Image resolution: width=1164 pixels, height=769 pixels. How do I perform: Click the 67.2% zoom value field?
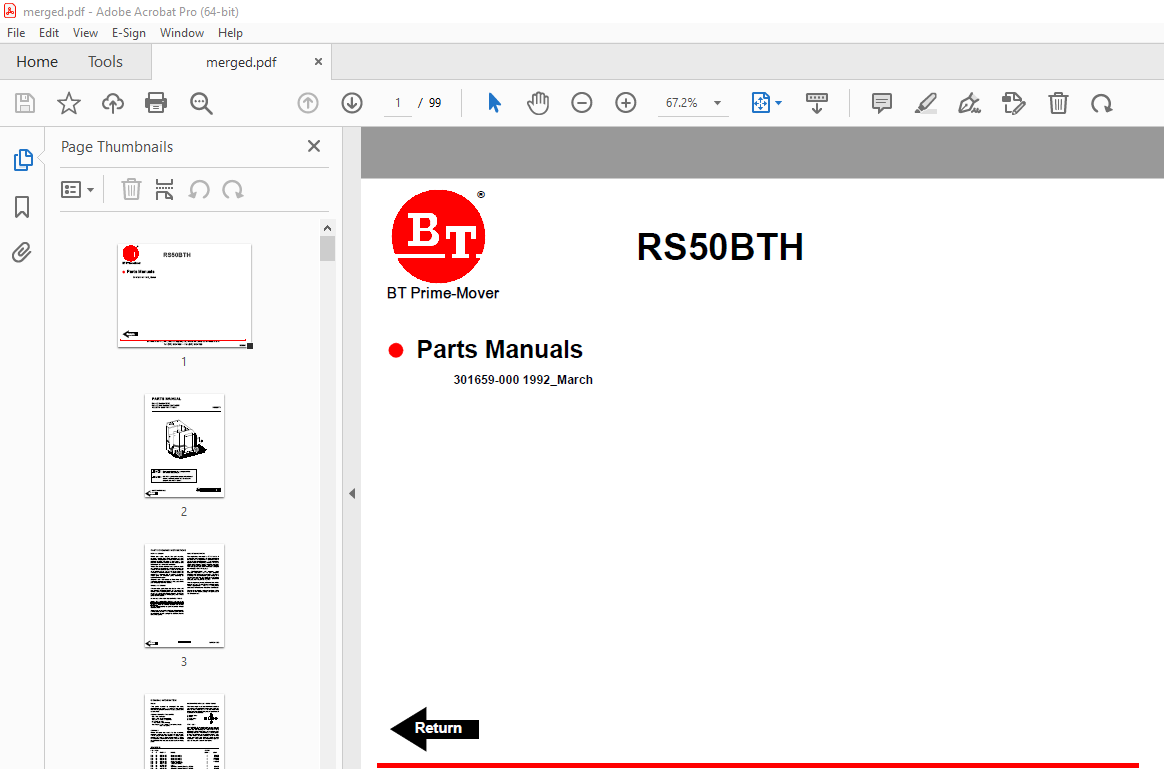point(681,103)
